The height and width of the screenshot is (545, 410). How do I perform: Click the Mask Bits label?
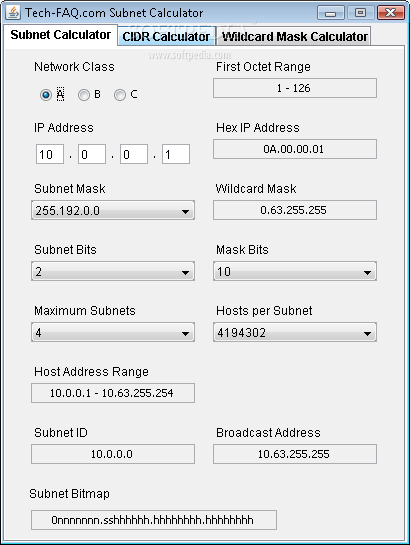pos(242,250)
